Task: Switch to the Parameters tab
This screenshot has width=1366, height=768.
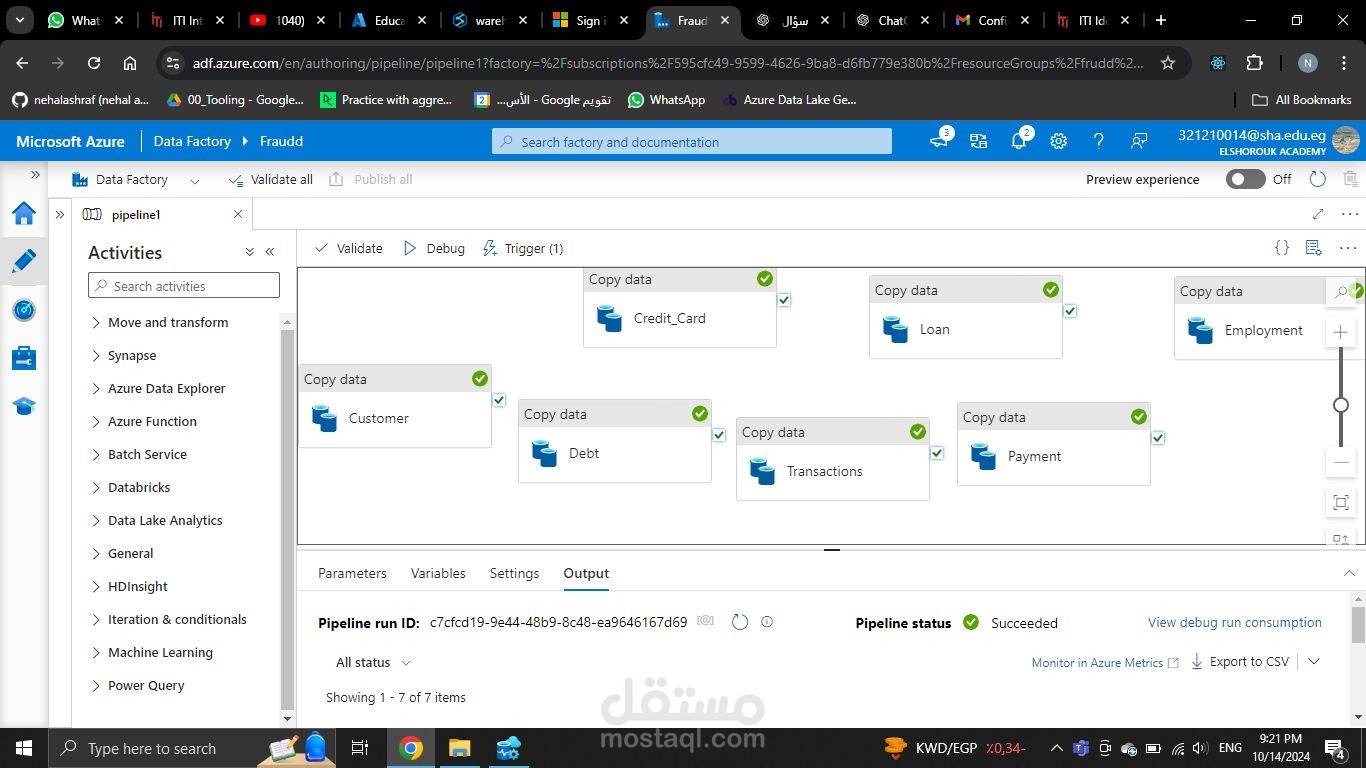Action: (x=352, y=573)
